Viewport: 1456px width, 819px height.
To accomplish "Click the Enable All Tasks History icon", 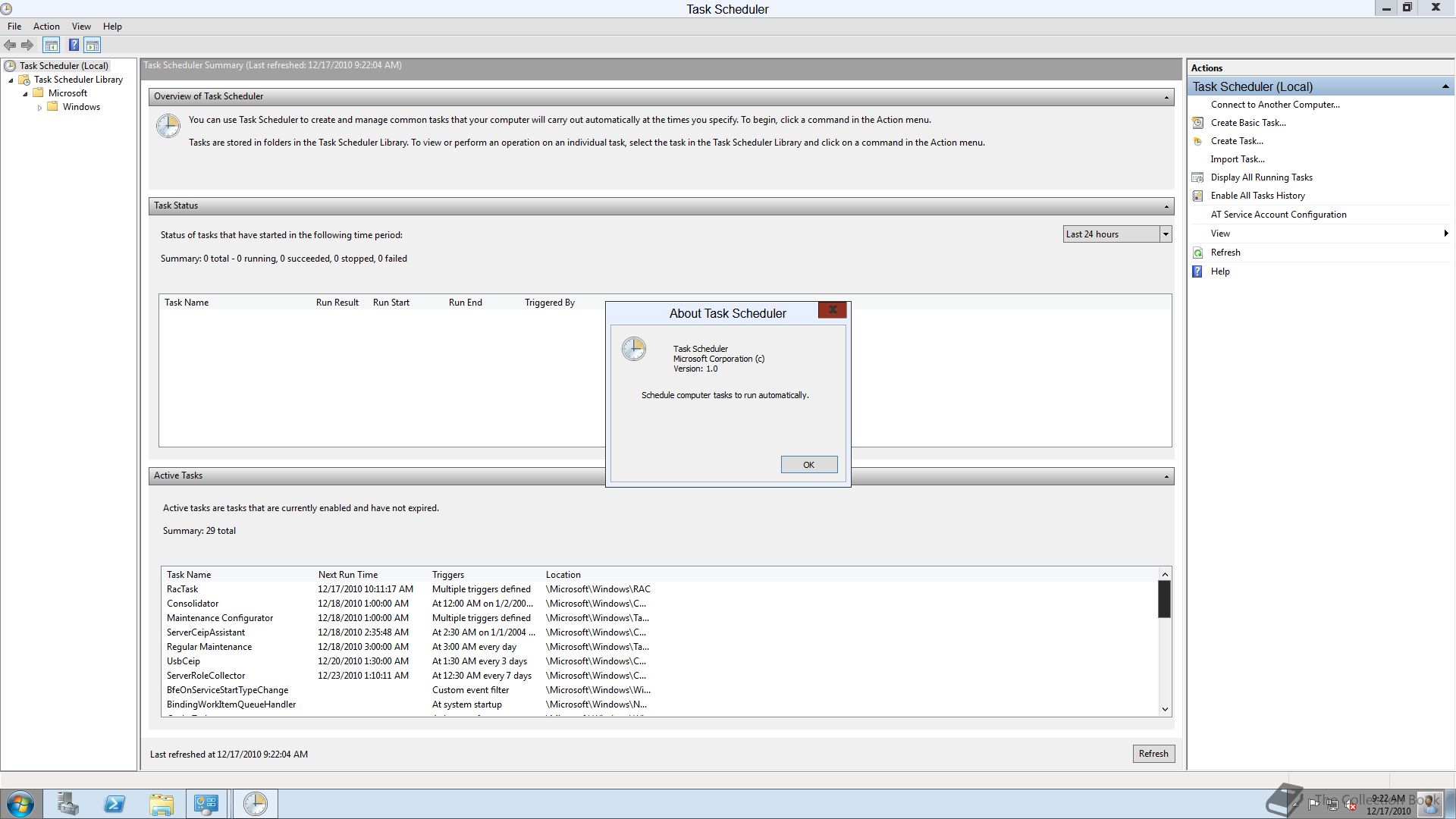I will point(1197,196).
